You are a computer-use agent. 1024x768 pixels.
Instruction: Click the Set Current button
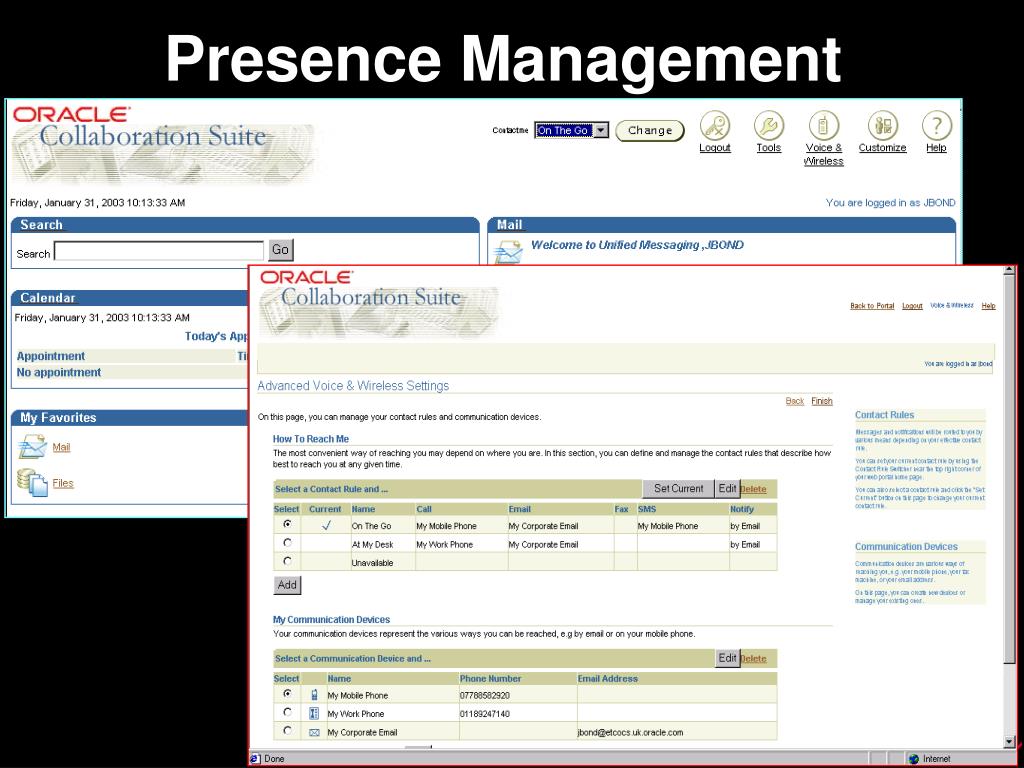[679, 488]
